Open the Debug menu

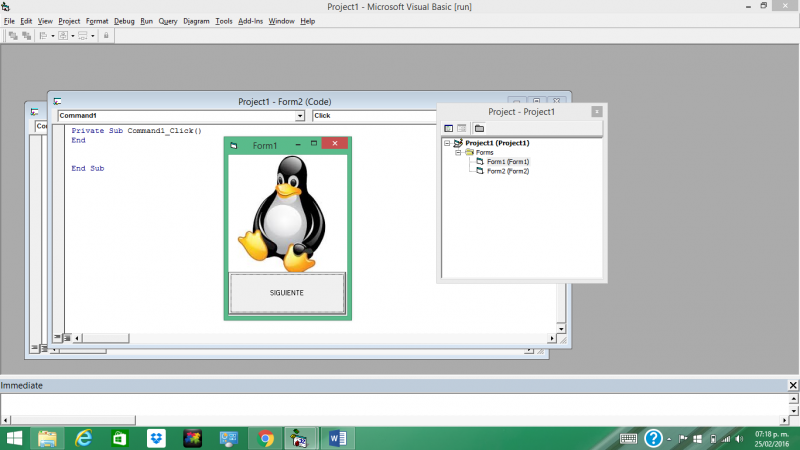tap(124, 21)
